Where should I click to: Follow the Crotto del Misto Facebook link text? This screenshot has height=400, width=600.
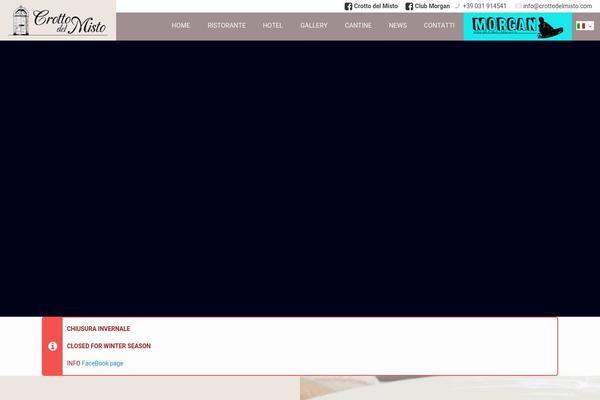click(x=376, y=6)
